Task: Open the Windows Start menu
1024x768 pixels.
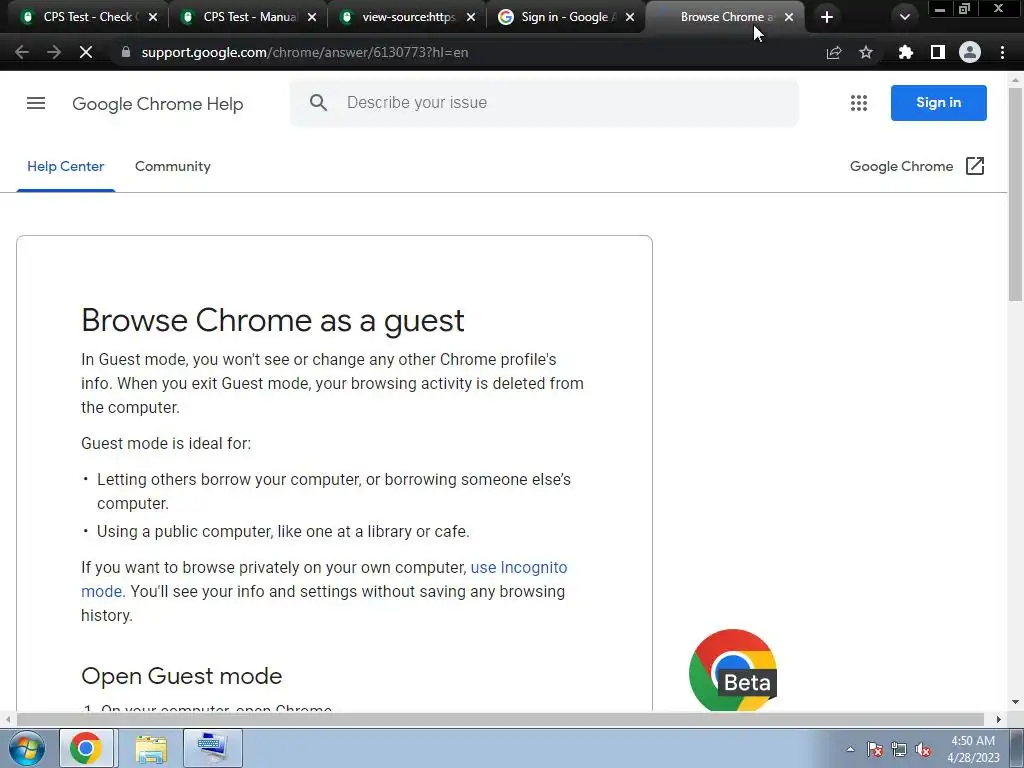Action: pyautogui.click(x=25, y=748)
